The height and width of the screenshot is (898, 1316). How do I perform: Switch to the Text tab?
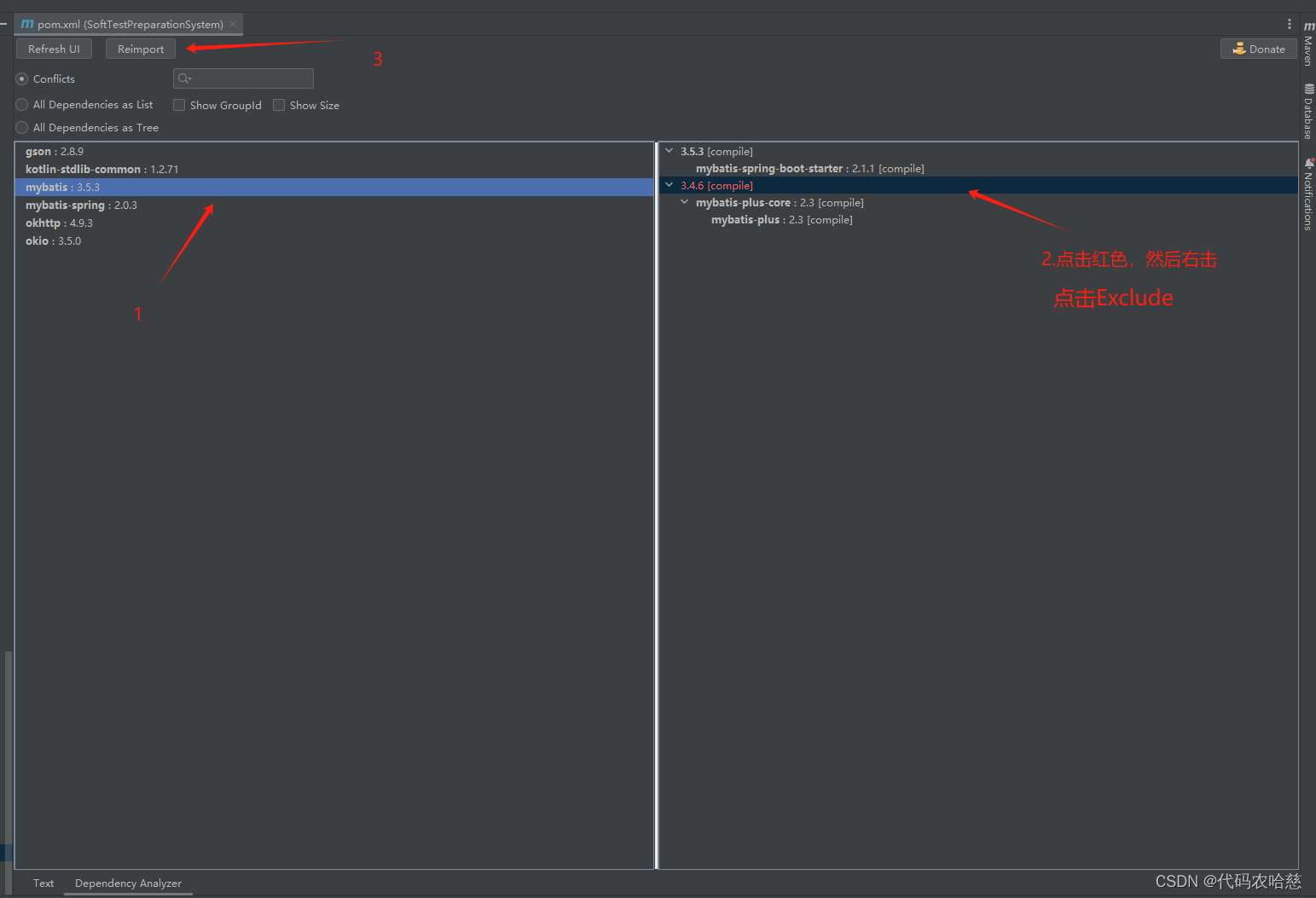43,883
